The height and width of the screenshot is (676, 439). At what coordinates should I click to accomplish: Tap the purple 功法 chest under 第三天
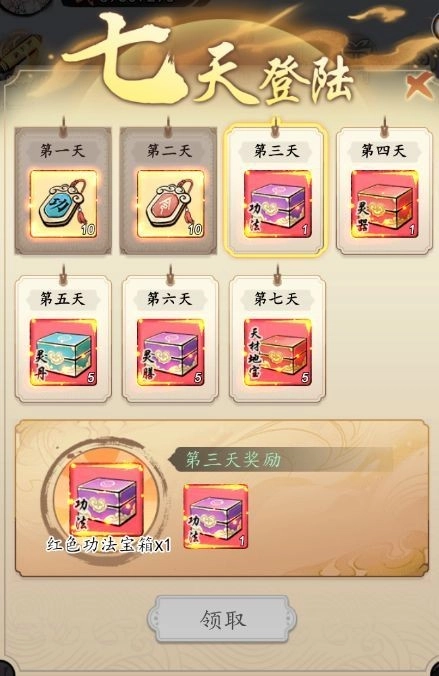pyautogui.click(x=277, y=204)
